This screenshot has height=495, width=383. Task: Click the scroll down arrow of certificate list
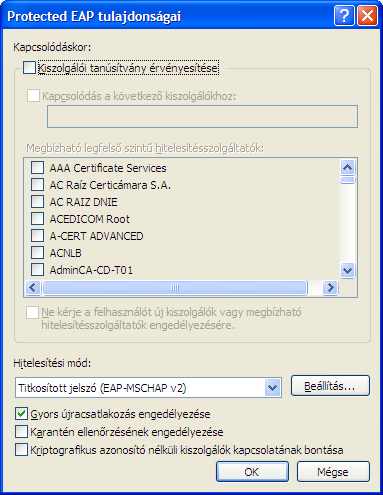[348, 270]
